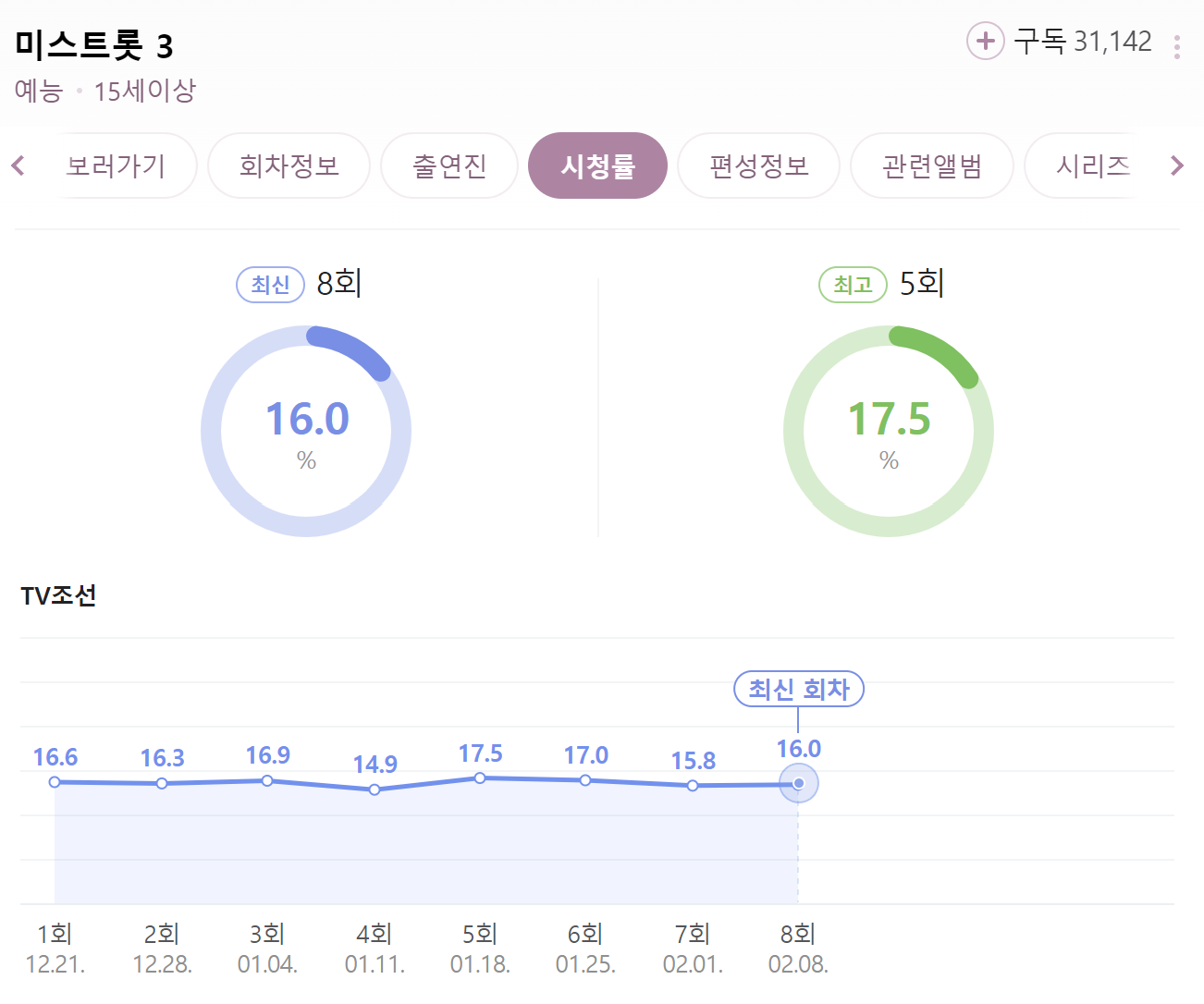Open the 관련앨범 section

931,165
